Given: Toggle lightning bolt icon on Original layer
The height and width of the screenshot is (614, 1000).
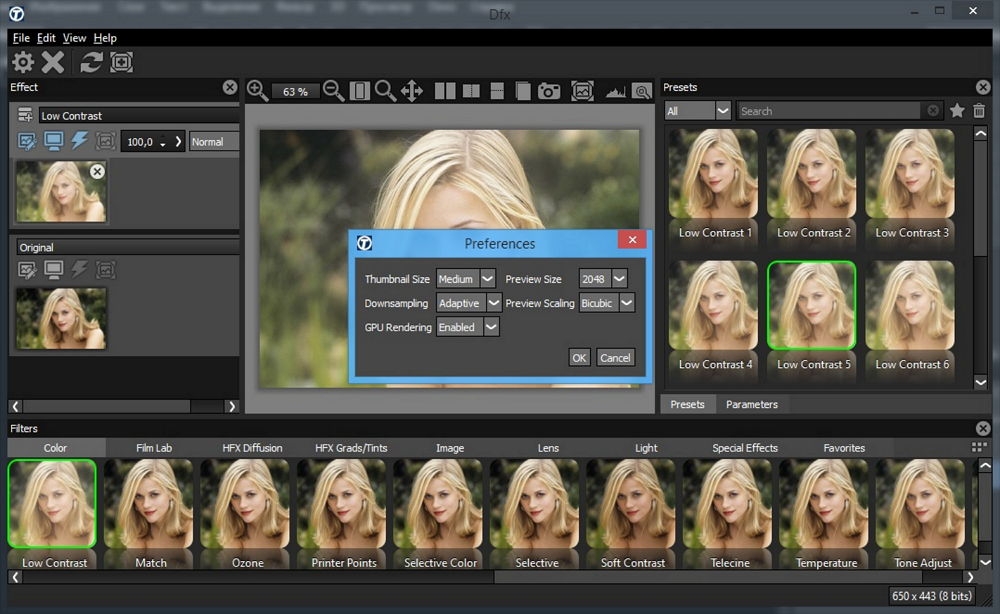Looking at the screenshot, I should 79,269.
